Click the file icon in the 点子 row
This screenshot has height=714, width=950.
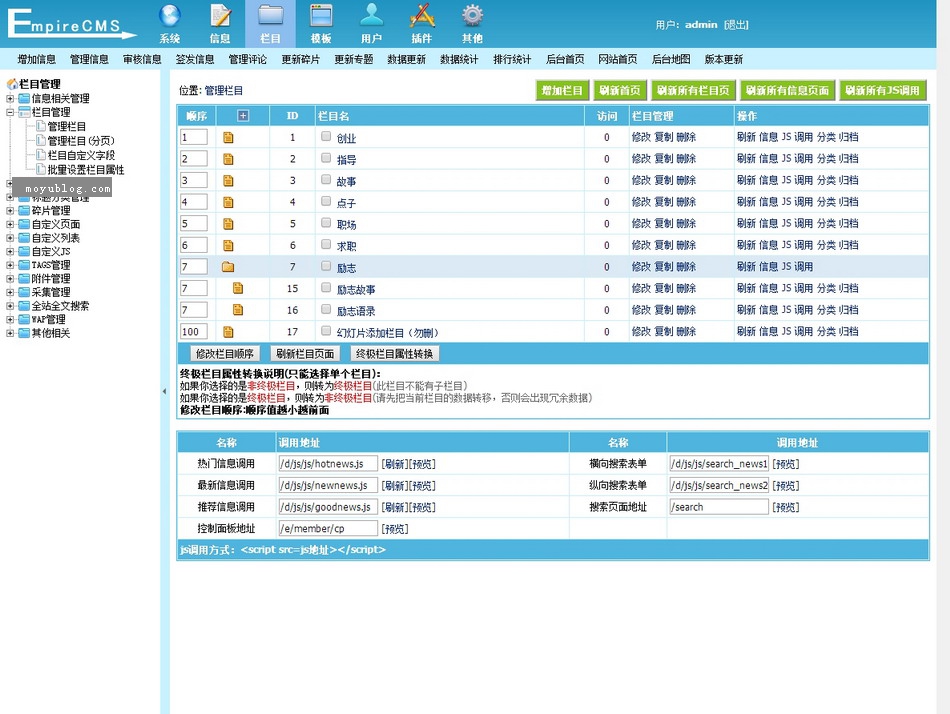click(228, 202)
